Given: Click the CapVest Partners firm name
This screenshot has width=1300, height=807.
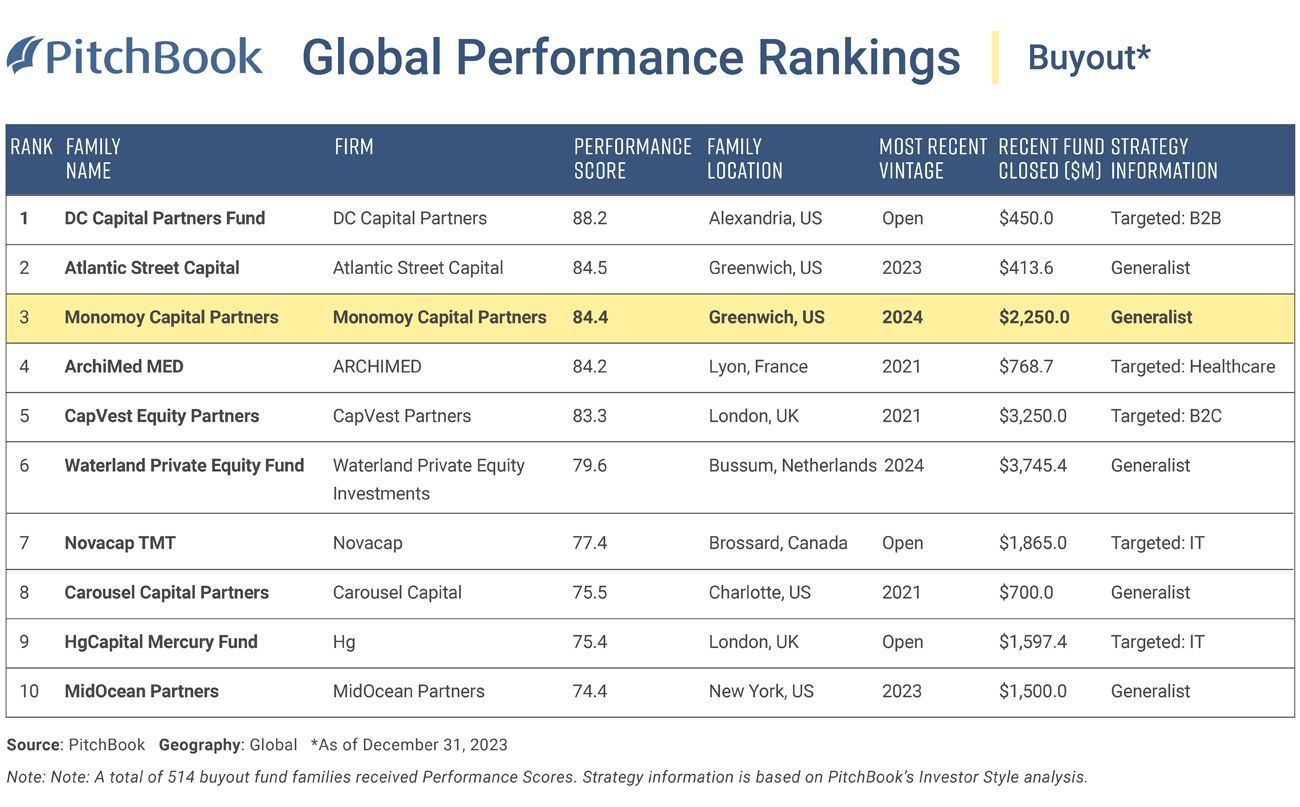Looking at the screenshot, I should (401, 416).
